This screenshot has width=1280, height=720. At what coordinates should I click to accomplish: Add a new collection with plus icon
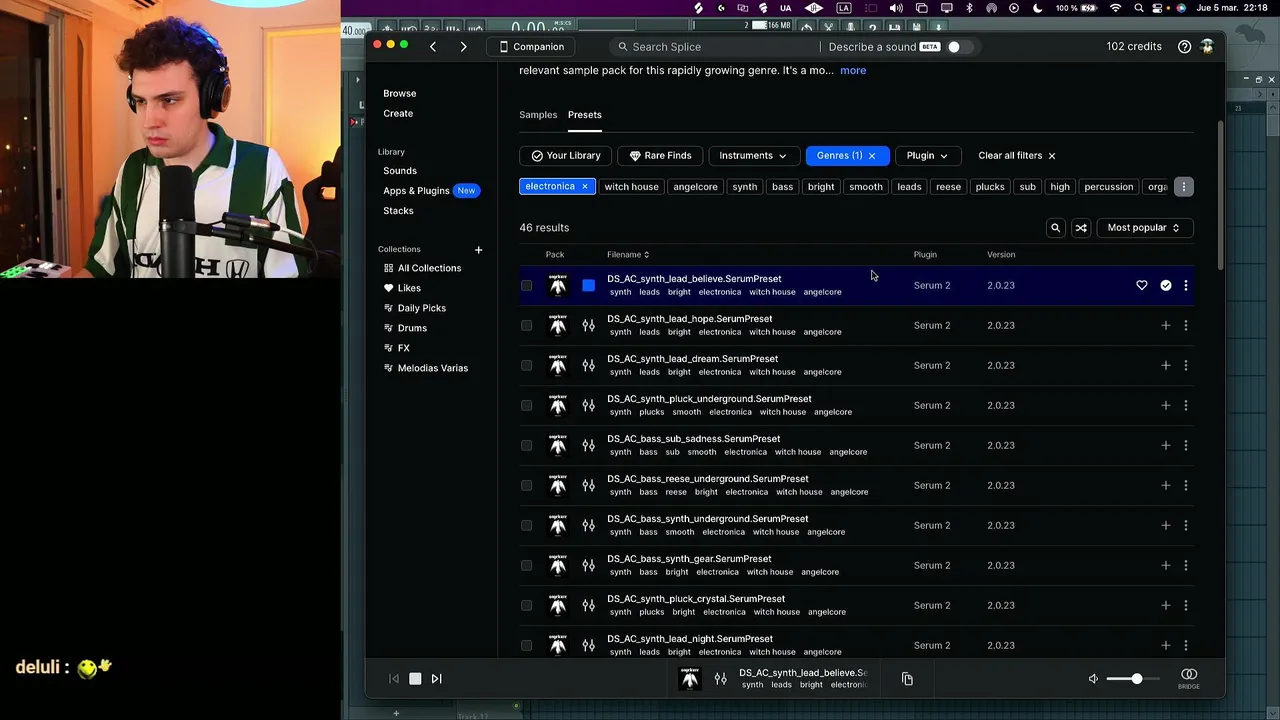click(x=478, y=249)
